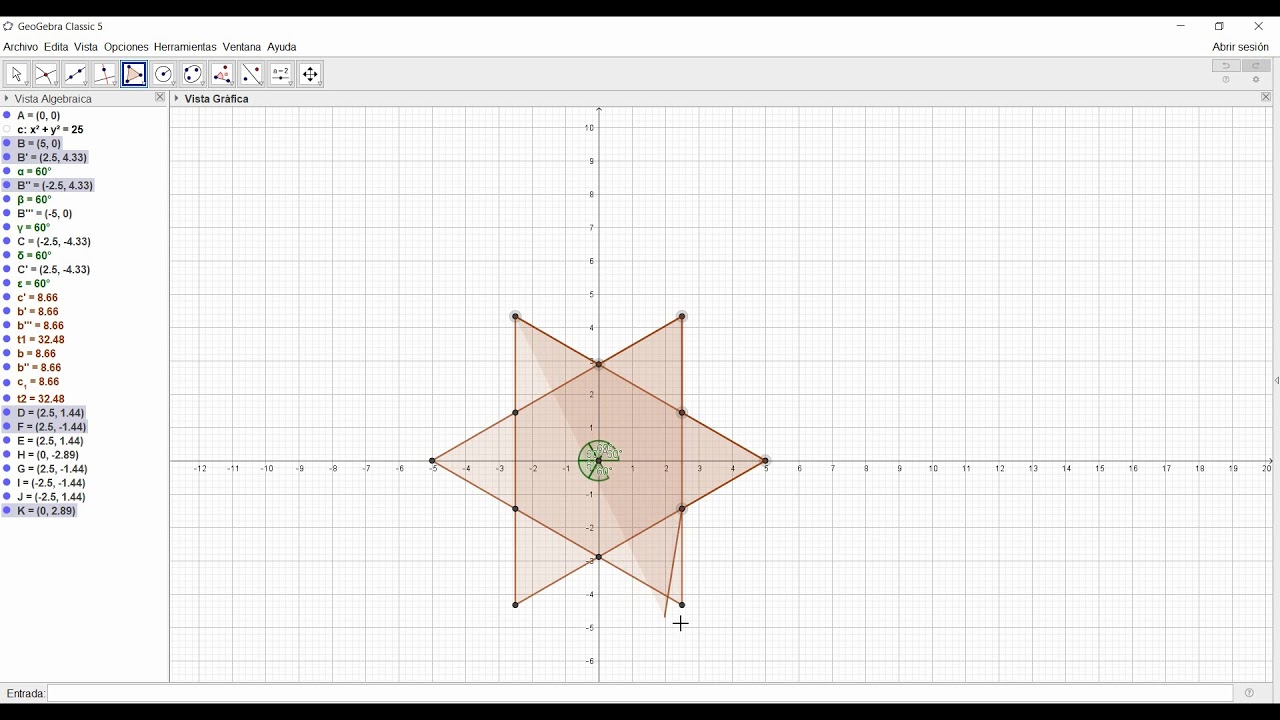Click the Undo arrow button
The width and height of the screenshot is (1280, 720).
coord(1226,66)
